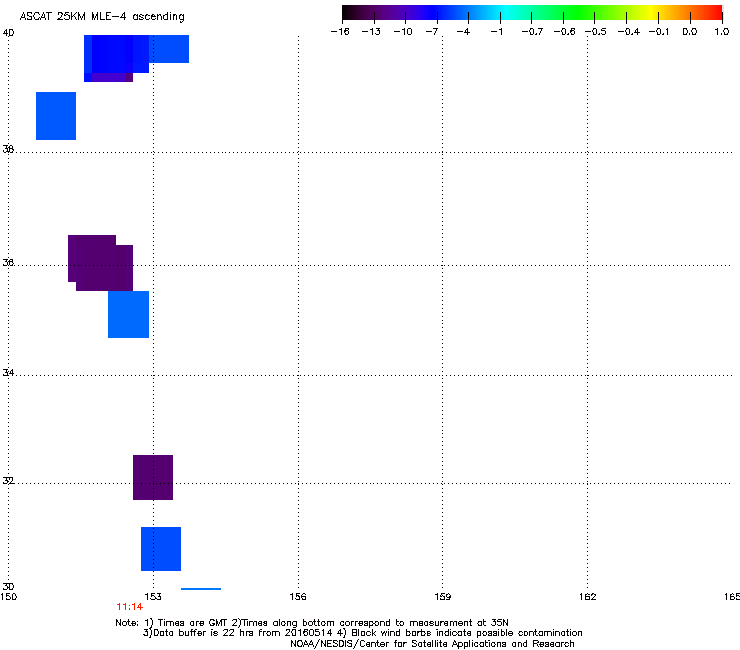Click the -0.1 colorbar label
This screenshot has width=740, height=650.
pos(659,32)
